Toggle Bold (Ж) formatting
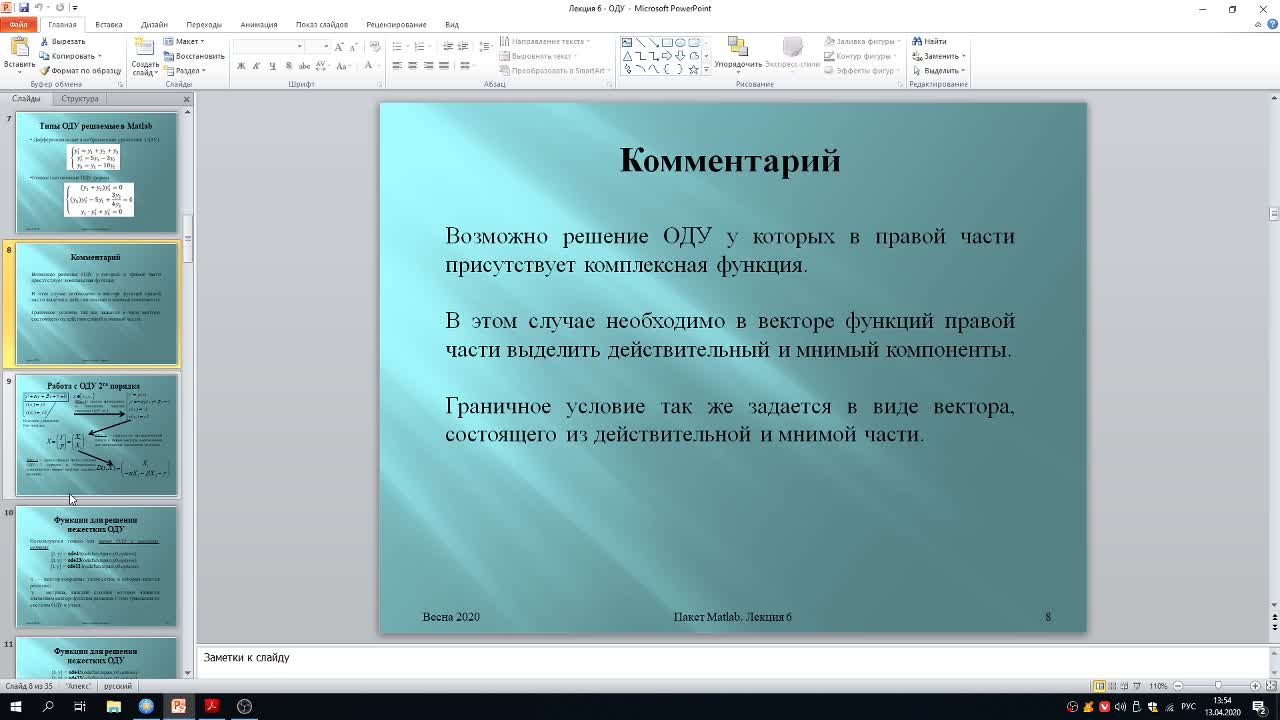 241,66
